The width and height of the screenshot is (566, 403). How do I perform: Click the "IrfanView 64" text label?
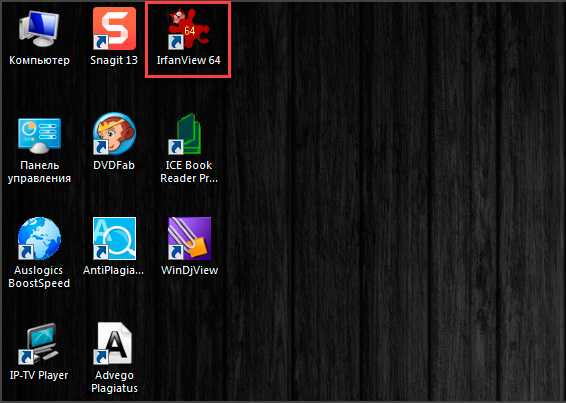tap(188, 60)
